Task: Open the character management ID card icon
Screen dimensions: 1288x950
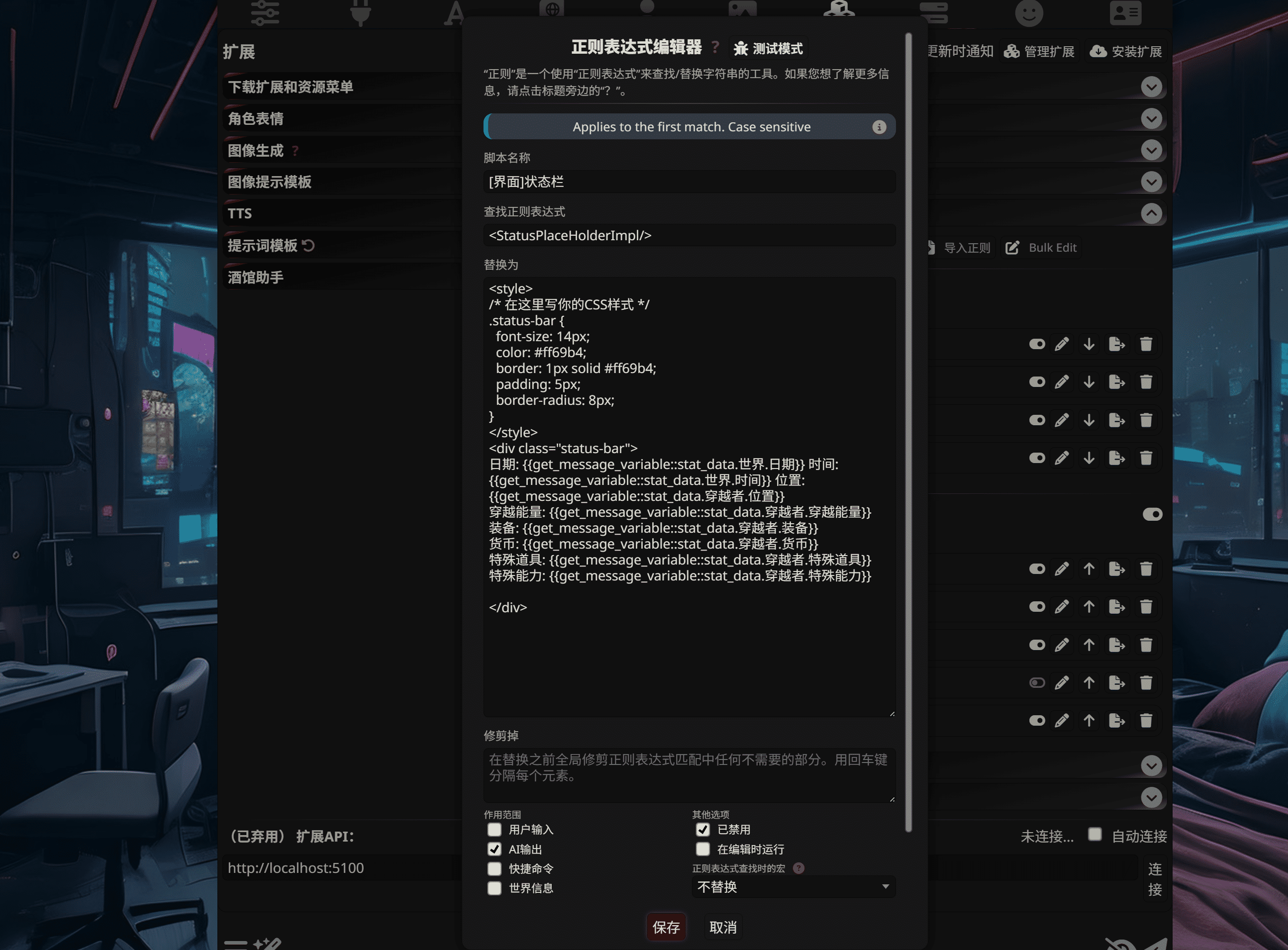Action: 1125,12
